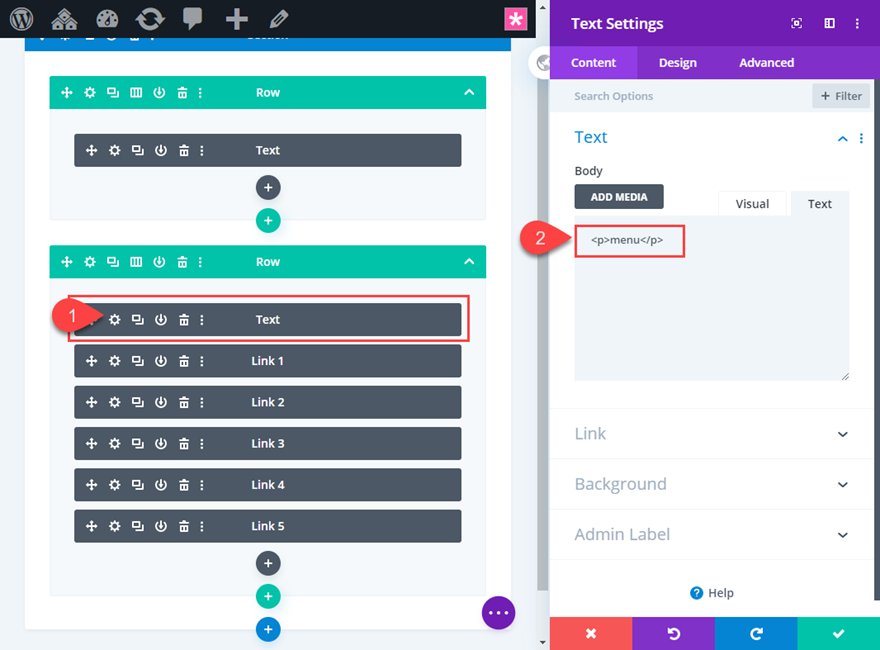Save changes with green checkmark button
The image size is (880, 650).
(x=838, y=634)
